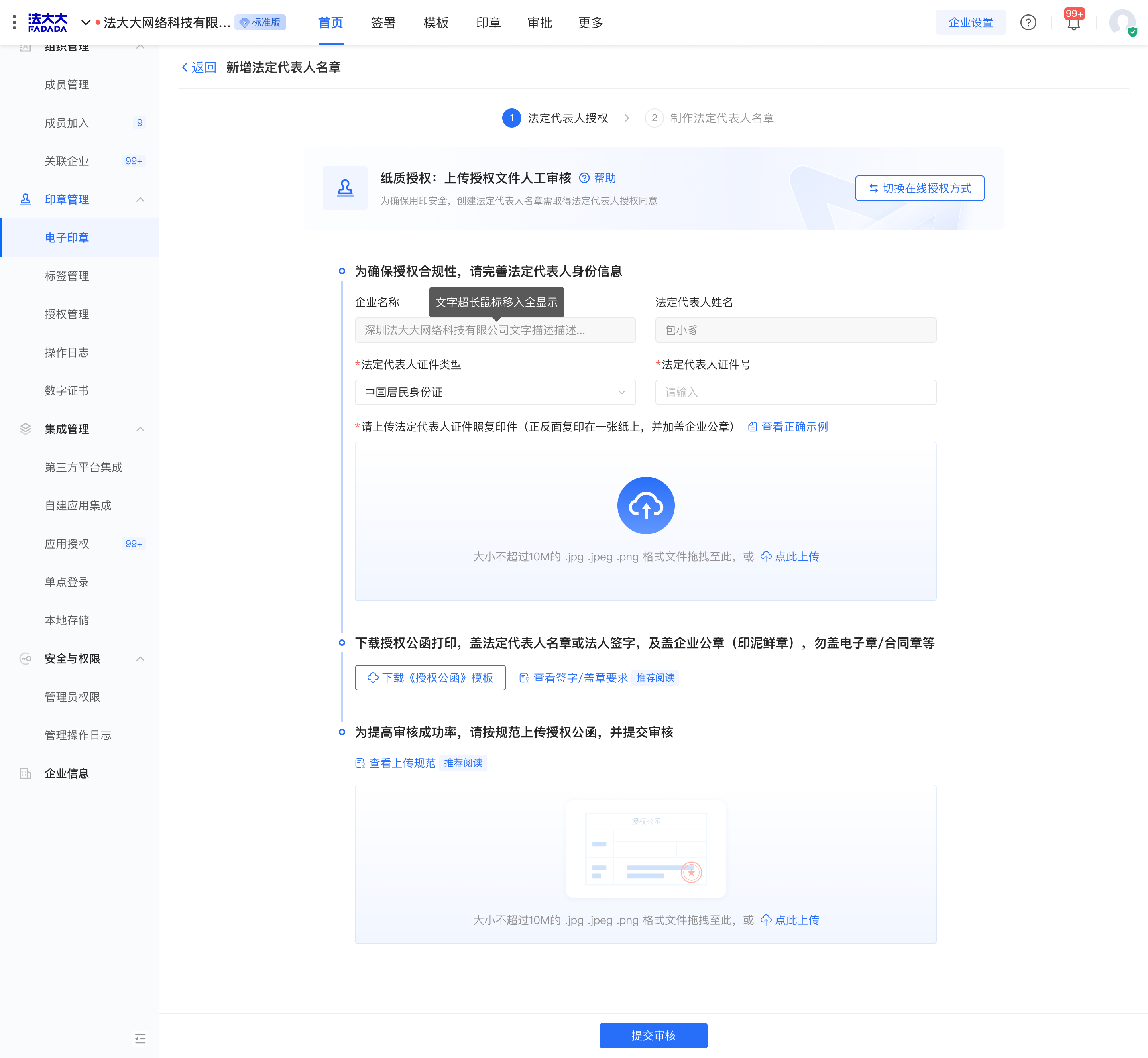
Task: Click 切换在线授权方式 button
Action: point(920,188)
